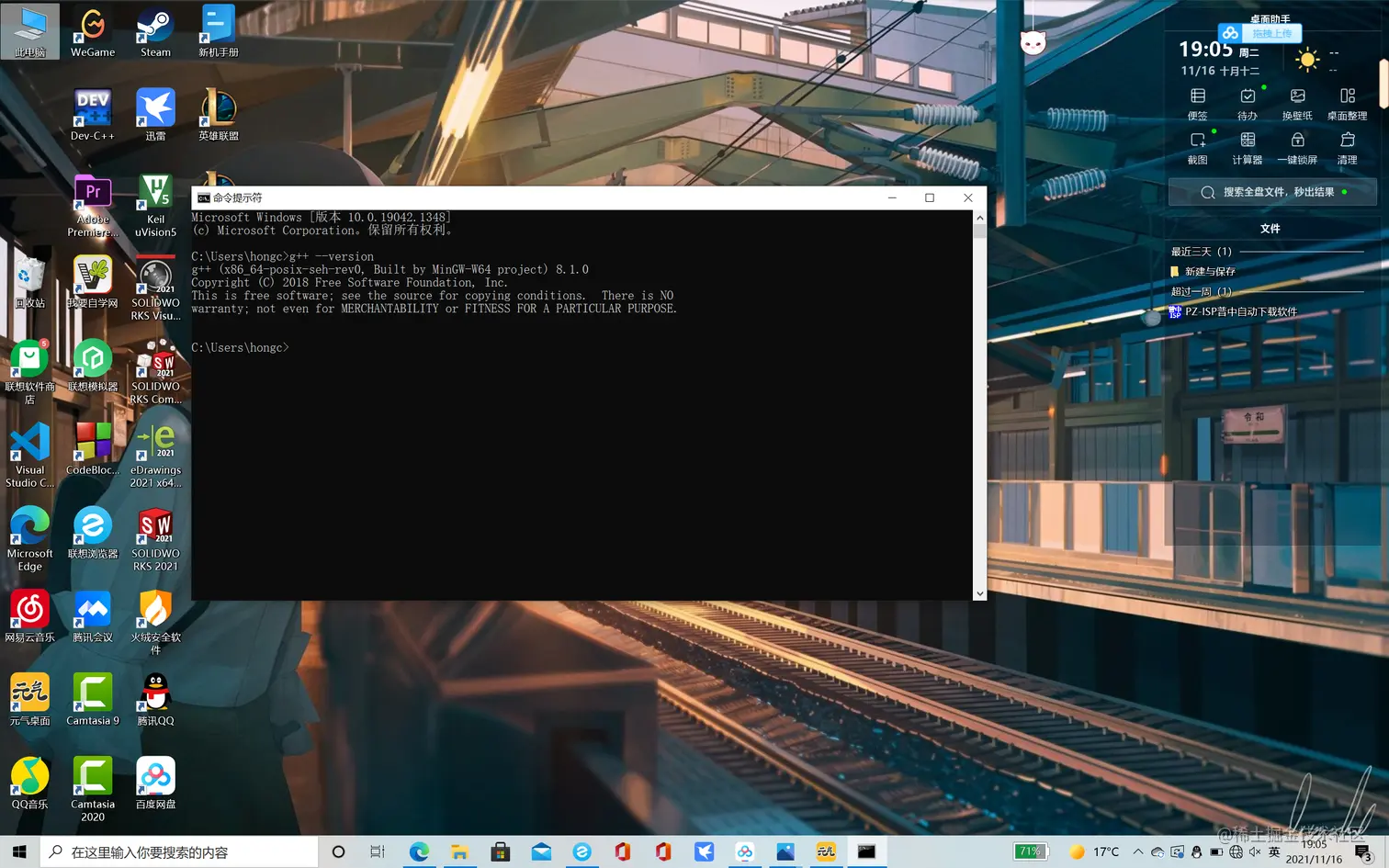Switch to command prompt taskbar button
The height and width of the screenshot is (868, 1389).
[x=866, y=852]
